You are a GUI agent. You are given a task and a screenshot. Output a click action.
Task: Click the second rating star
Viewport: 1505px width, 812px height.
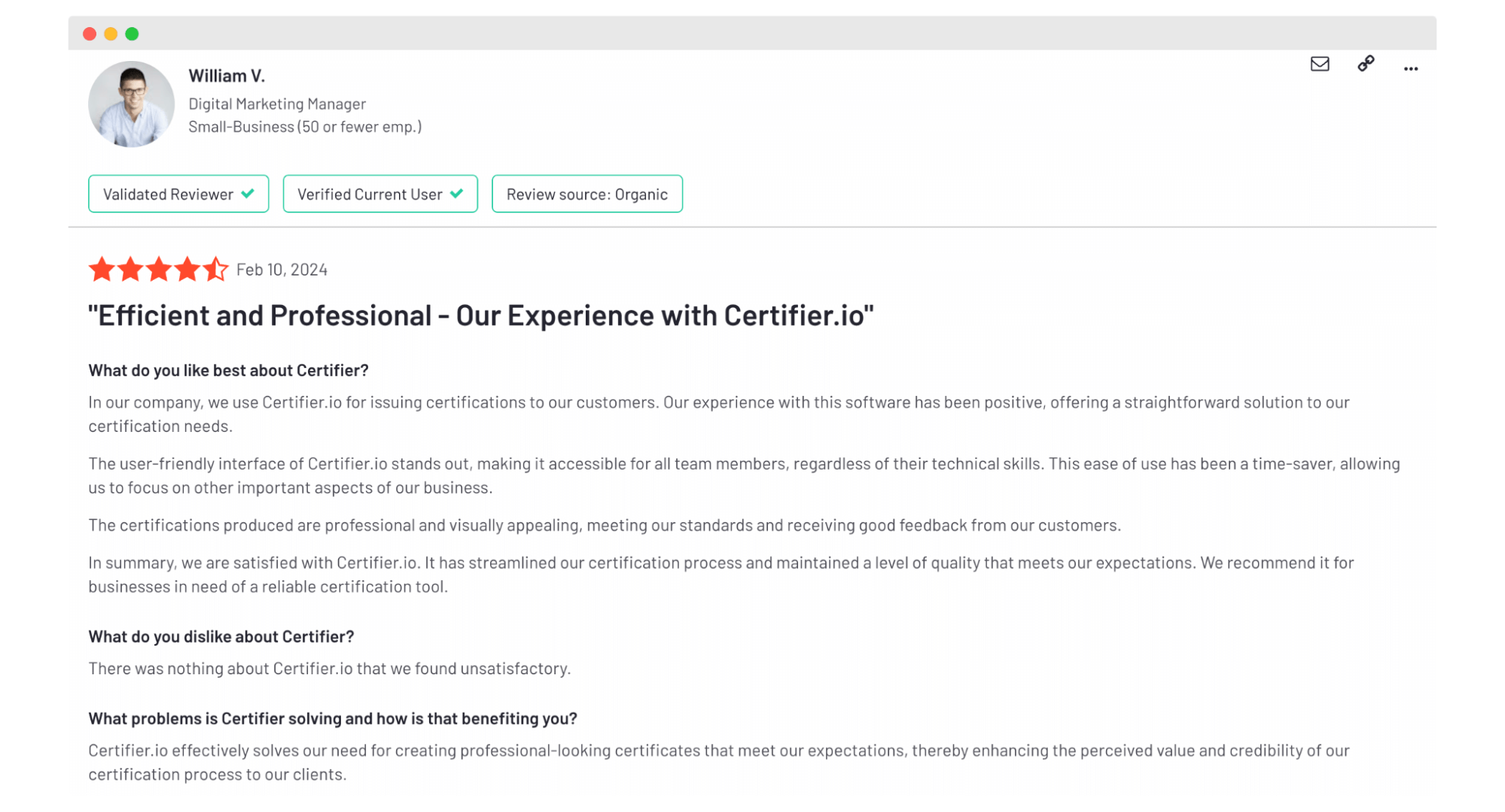pos(130,269)
